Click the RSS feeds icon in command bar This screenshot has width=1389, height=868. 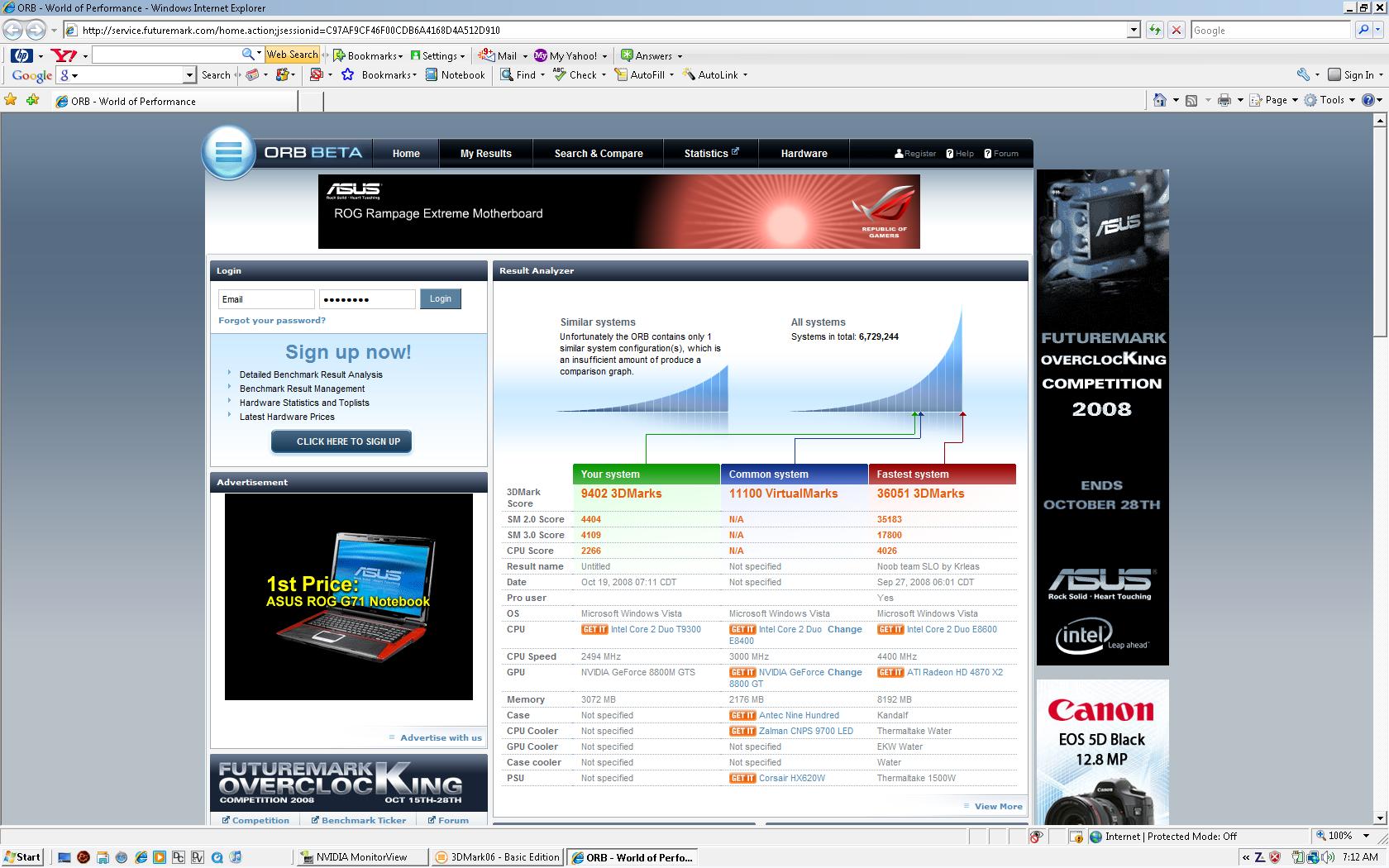[1191, 100]
